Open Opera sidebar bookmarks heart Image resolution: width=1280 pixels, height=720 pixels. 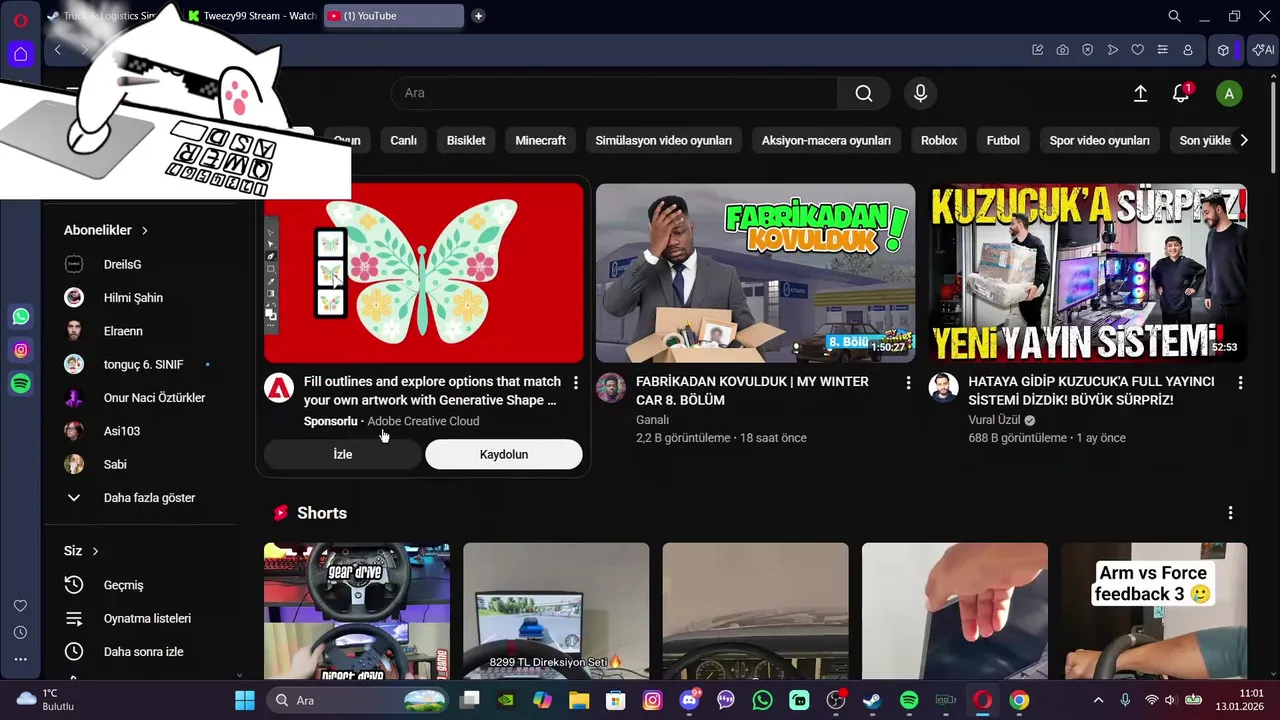20,606
